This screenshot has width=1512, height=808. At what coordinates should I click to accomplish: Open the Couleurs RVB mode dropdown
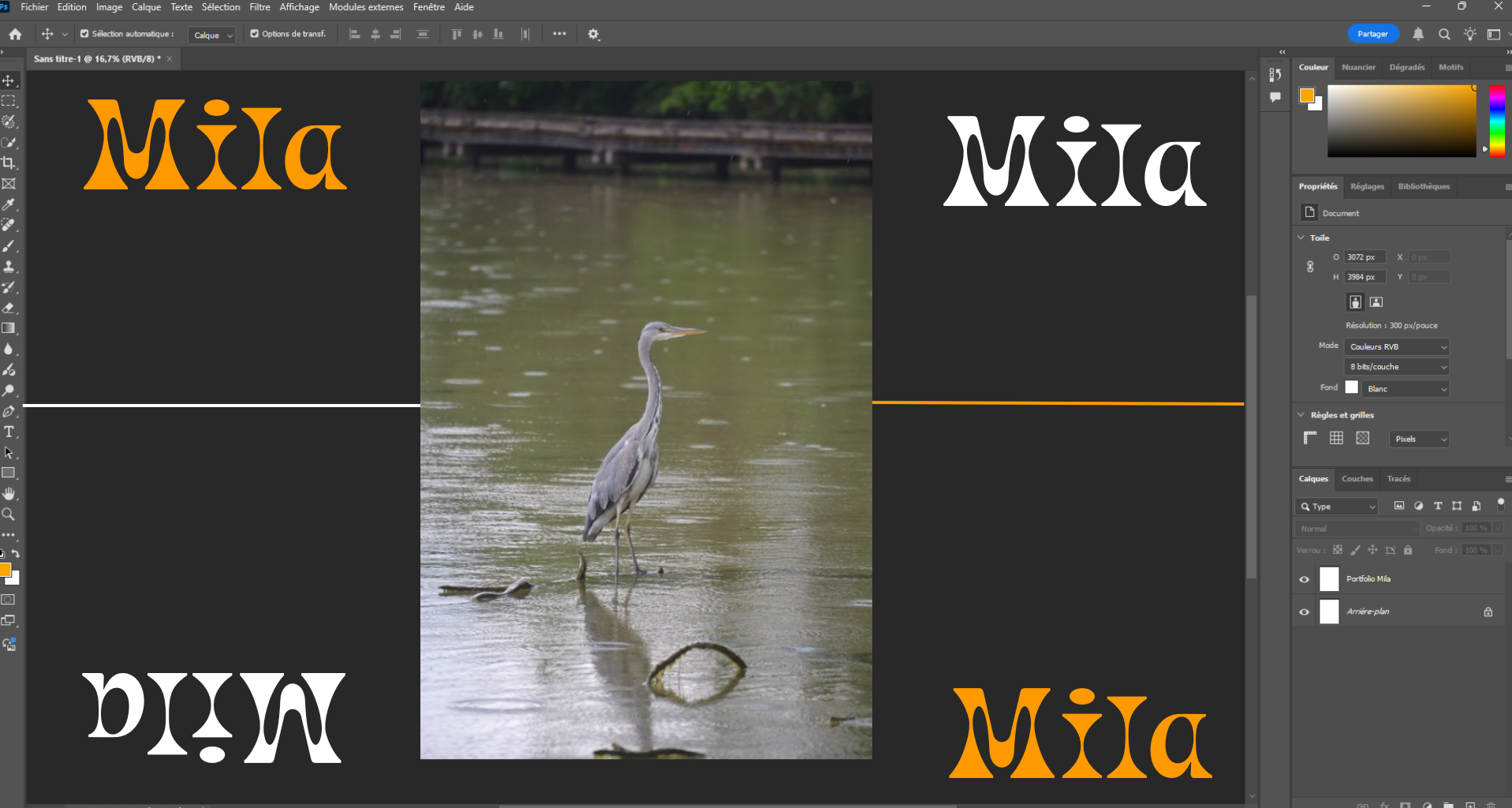coord(1398,347)
